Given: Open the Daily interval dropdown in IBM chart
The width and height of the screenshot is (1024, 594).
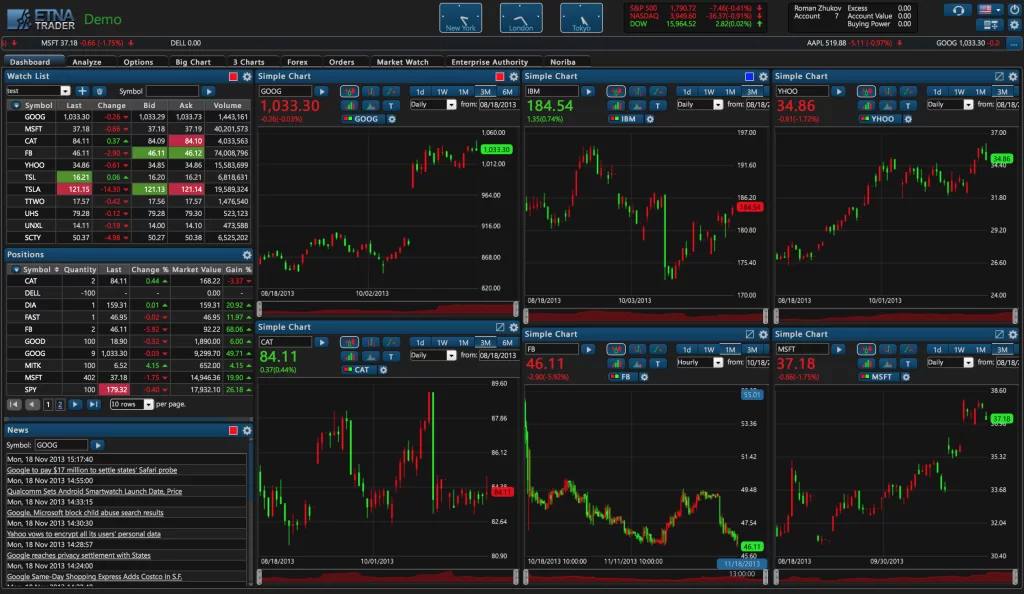Looking at the screenshot, I should pos(699,104).
